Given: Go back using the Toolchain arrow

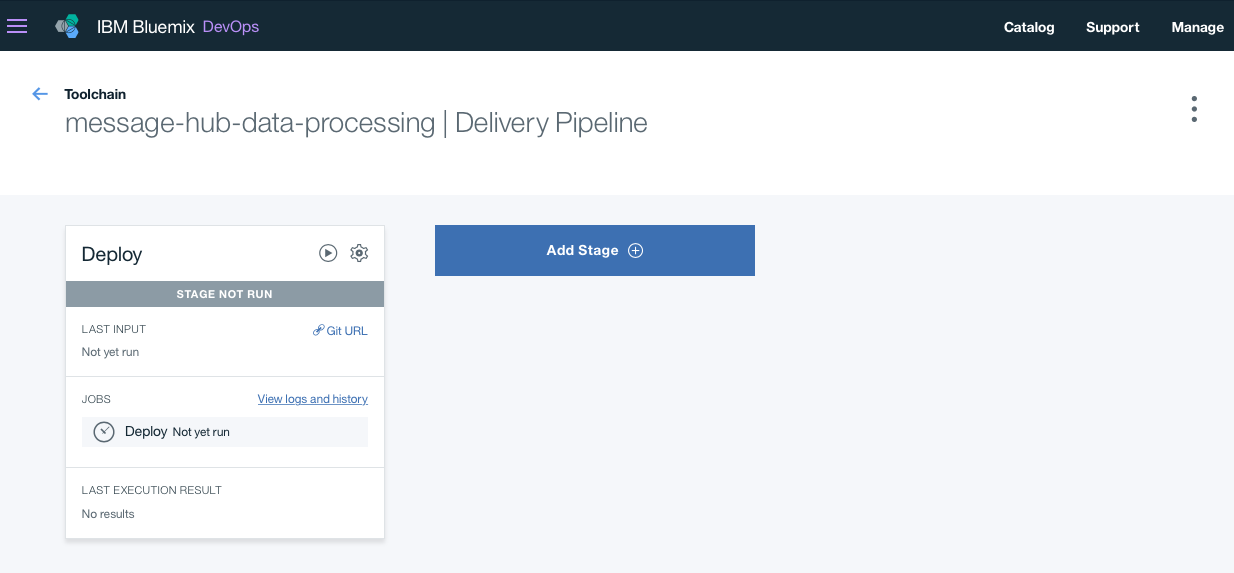Looking at the screenshot, I should (x=40, y=94).
